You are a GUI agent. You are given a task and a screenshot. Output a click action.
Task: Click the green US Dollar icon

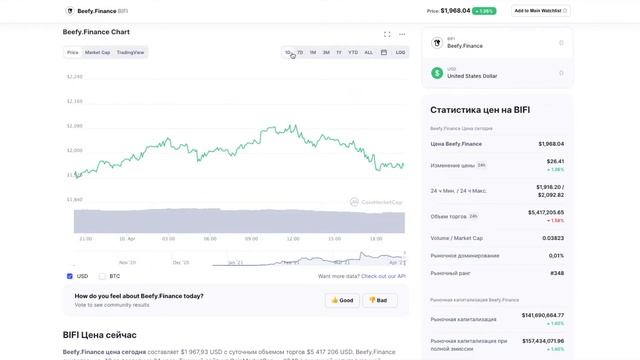click(x=437, y=73)
